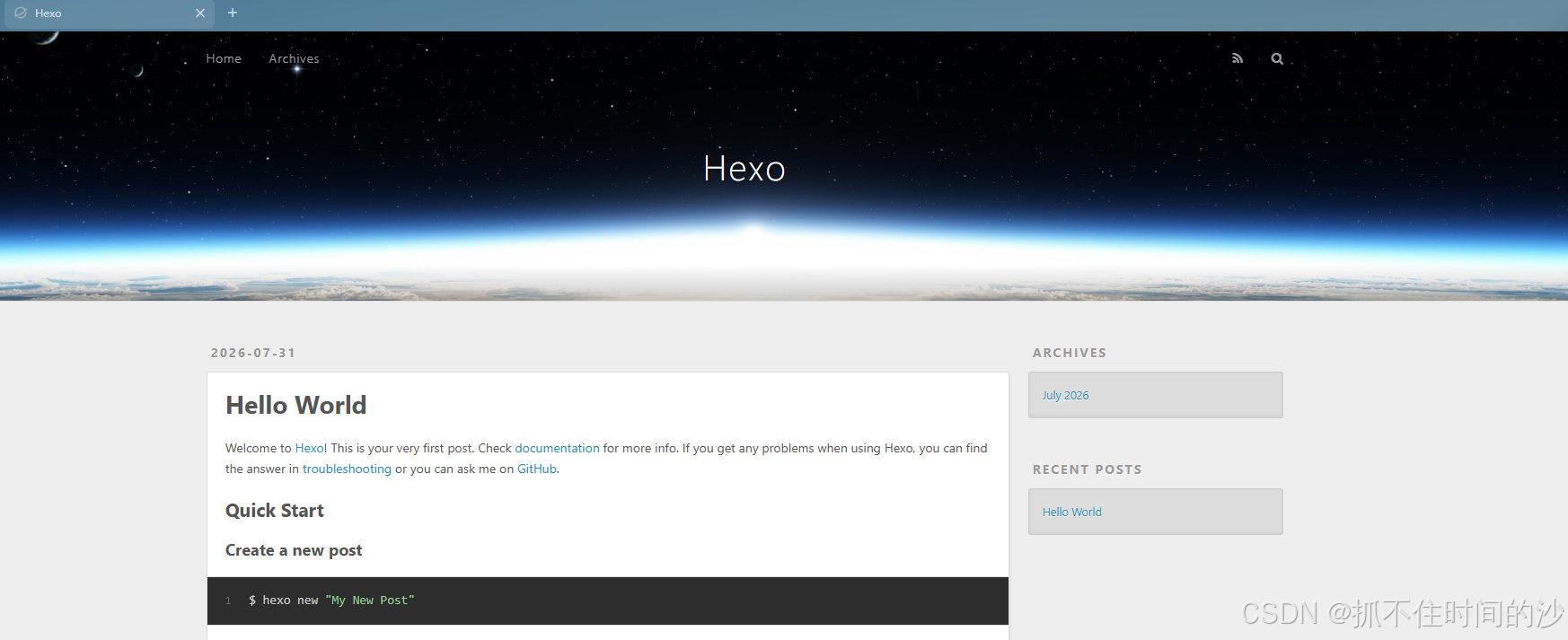Open the troubleshooting link
This screenshot has width=1568, height=640.
click(x=347, y=469)
